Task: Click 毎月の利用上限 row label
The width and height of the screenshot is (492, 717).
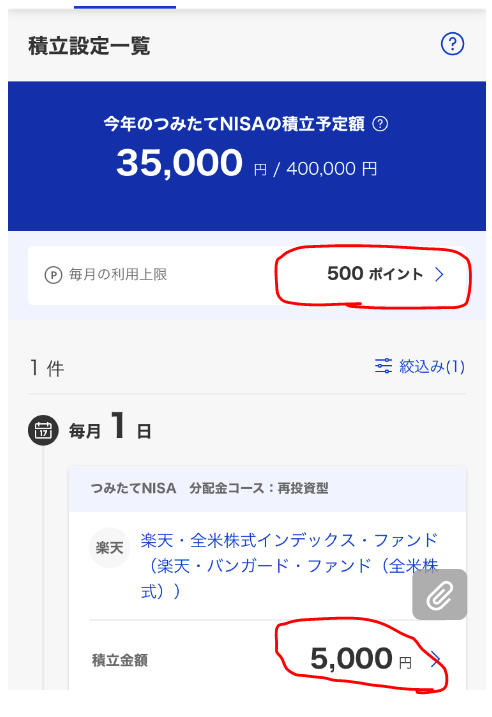Action: [118, 274]
